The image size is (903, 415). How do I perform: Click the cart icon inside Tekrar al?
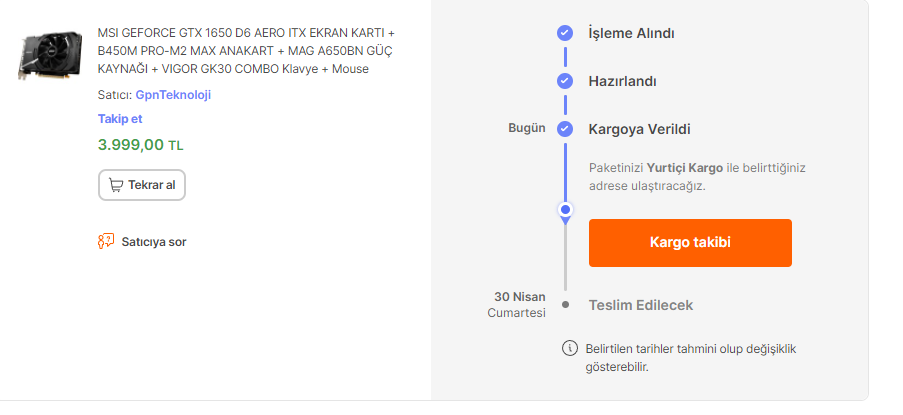pos(116,185)
